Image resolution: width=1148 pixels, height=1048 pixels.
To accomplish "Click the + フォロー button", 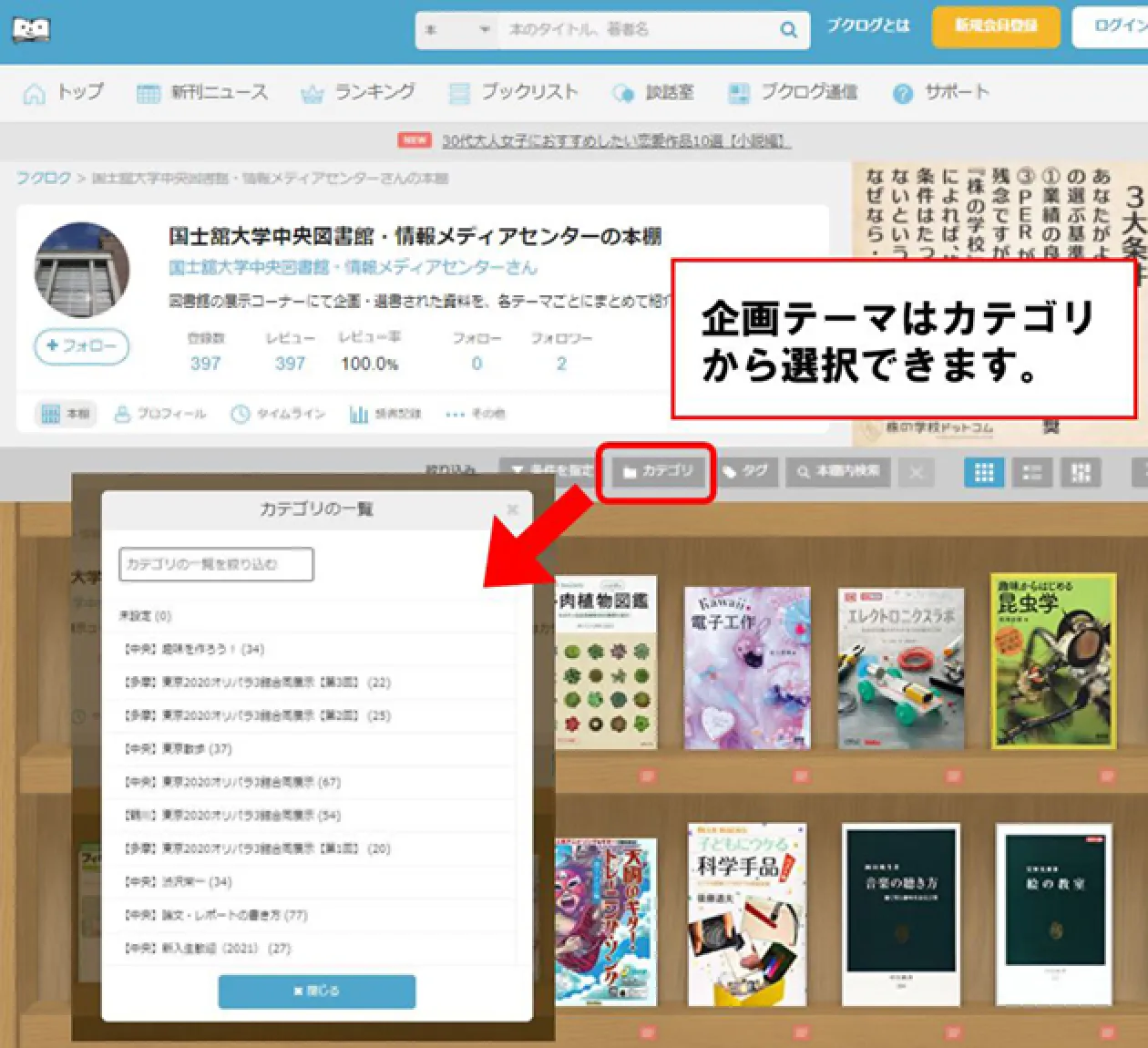I will pos(82,346).
